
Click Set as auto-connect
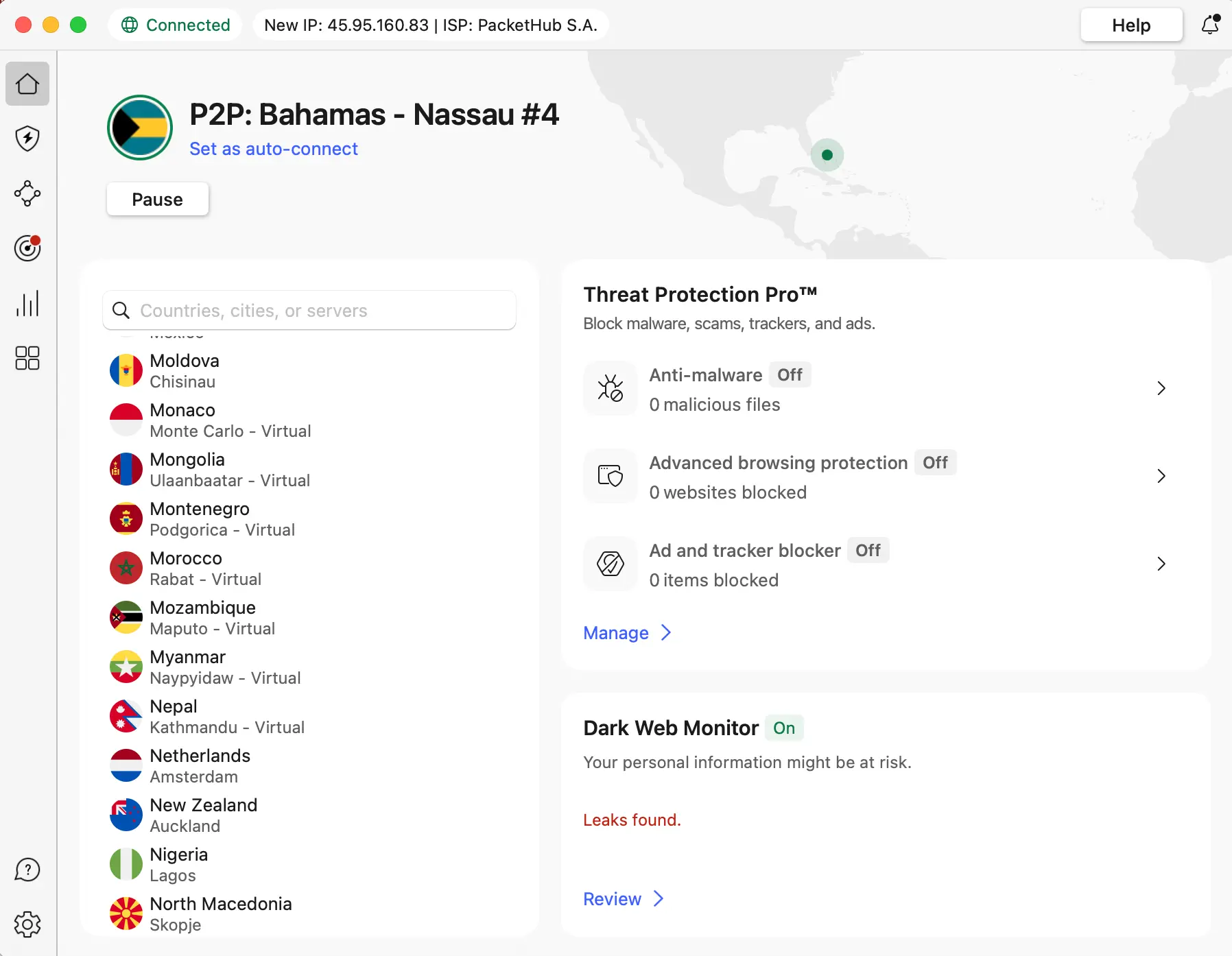pyautogui.click(x=274, y=149)
